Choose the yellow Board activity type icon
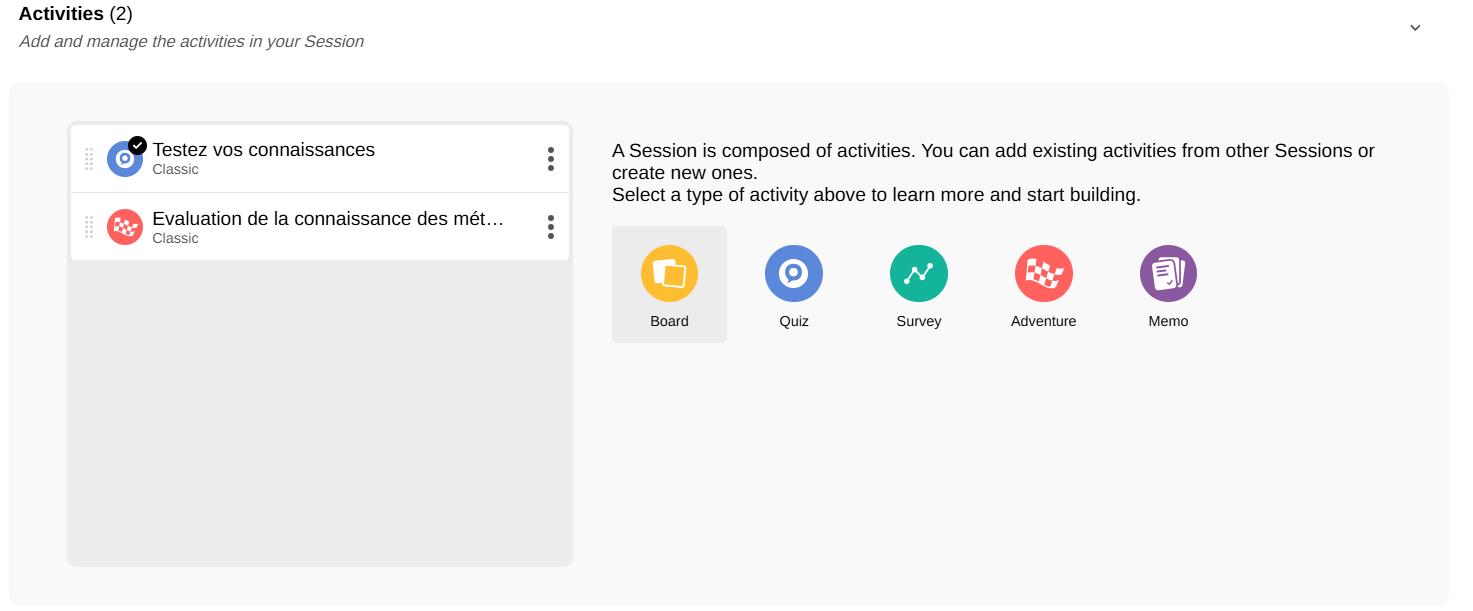Screen dimensions: 1473x611 pyautogui.click(x=669, y=274)
